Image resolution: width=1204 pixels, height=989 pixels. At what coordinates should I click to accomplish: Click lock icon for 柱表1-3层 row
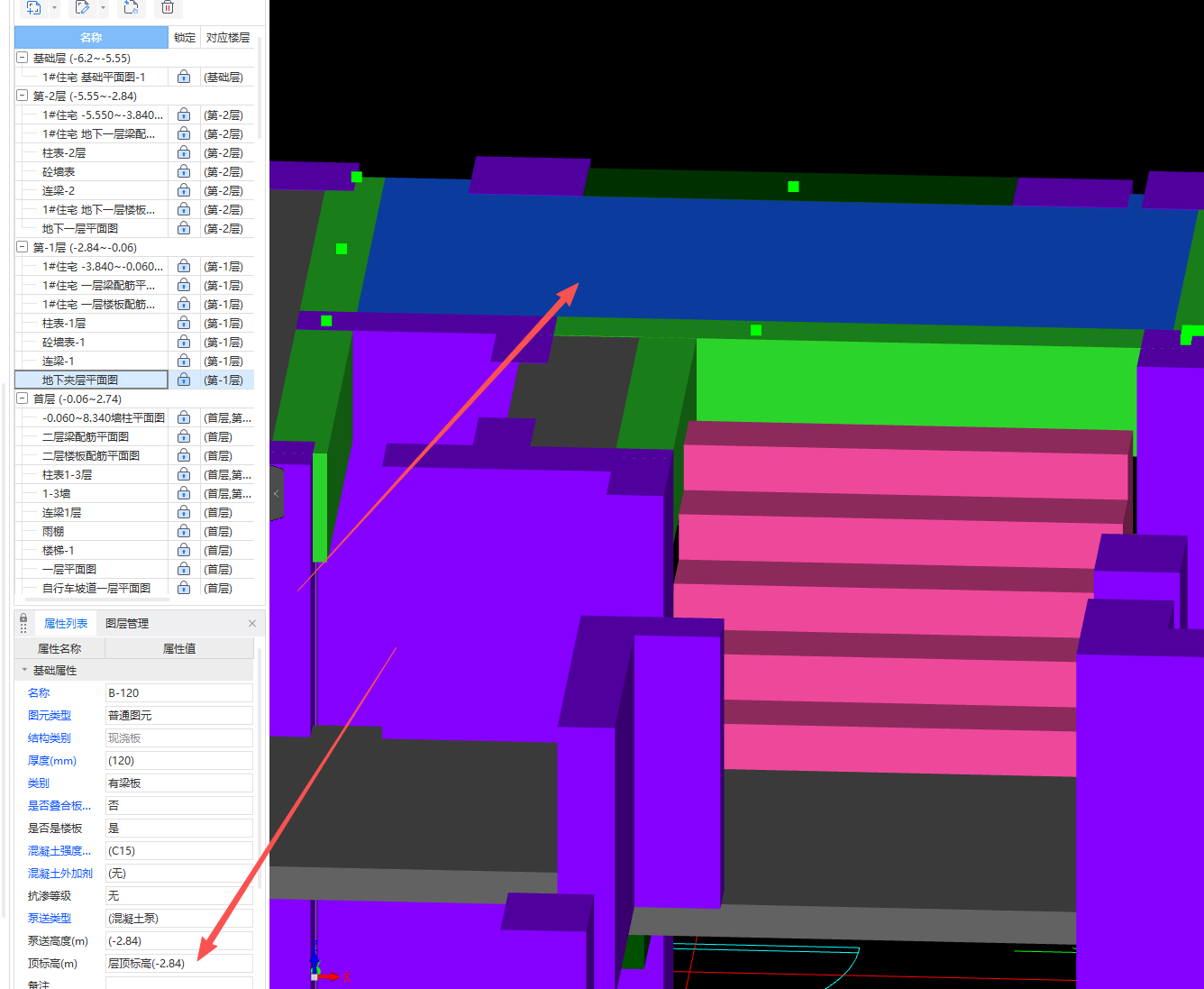coord(184,475)
